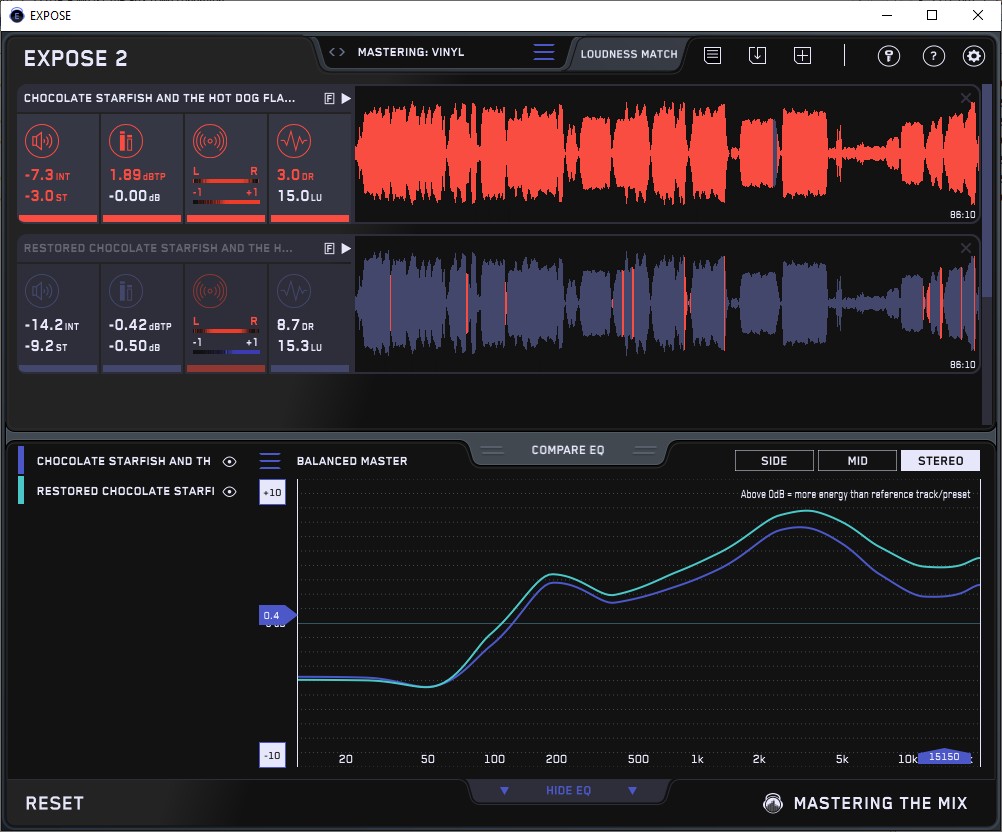
Task: Click the Reset button
Action: 55,803
